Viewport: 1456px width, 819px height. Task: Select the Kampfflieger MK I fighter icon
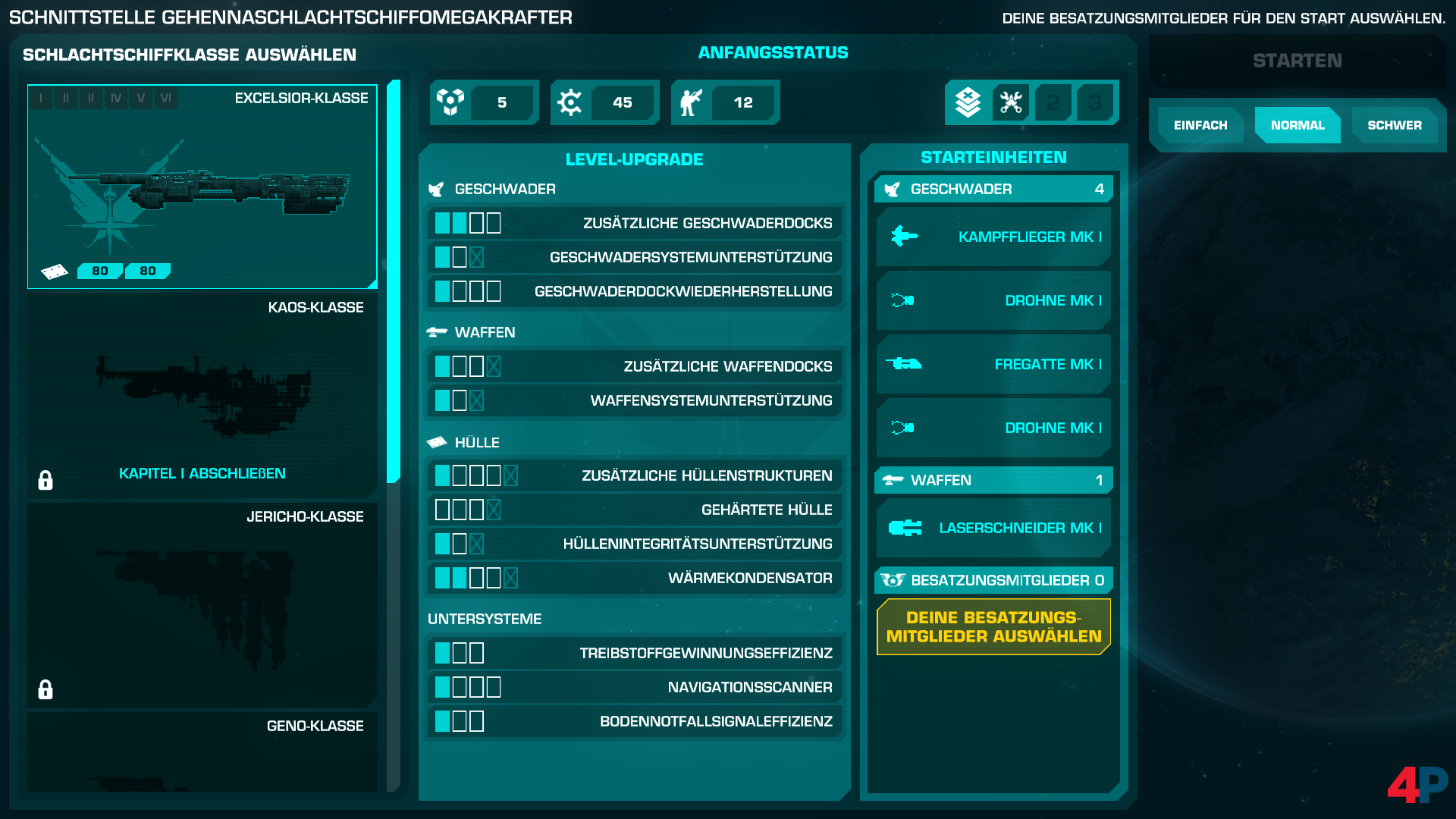(x=903, y=237)
